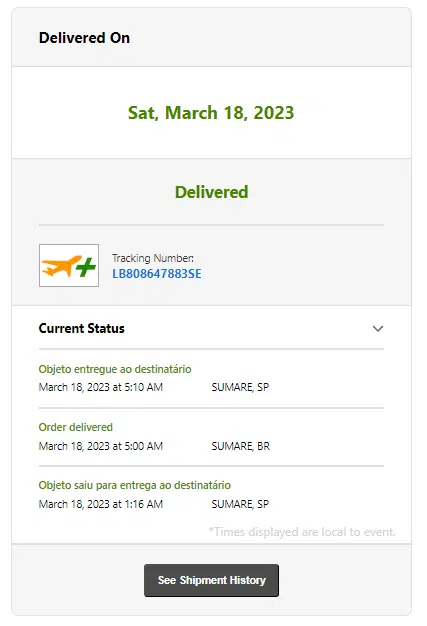Click the orange airplane shipping icon
Image resolution: width=427 pixels, height=626 pixels.
pos(69,265)
